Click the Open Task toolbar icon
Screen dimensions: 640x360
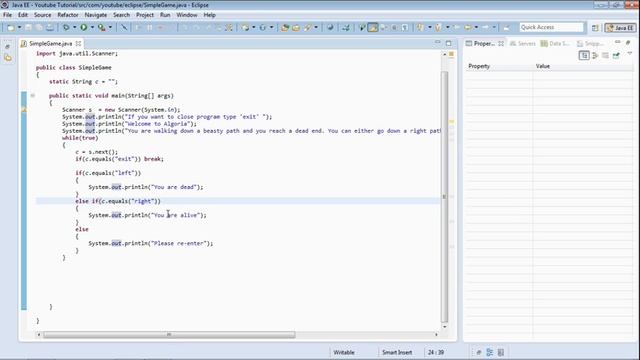(x=296, y=27)
